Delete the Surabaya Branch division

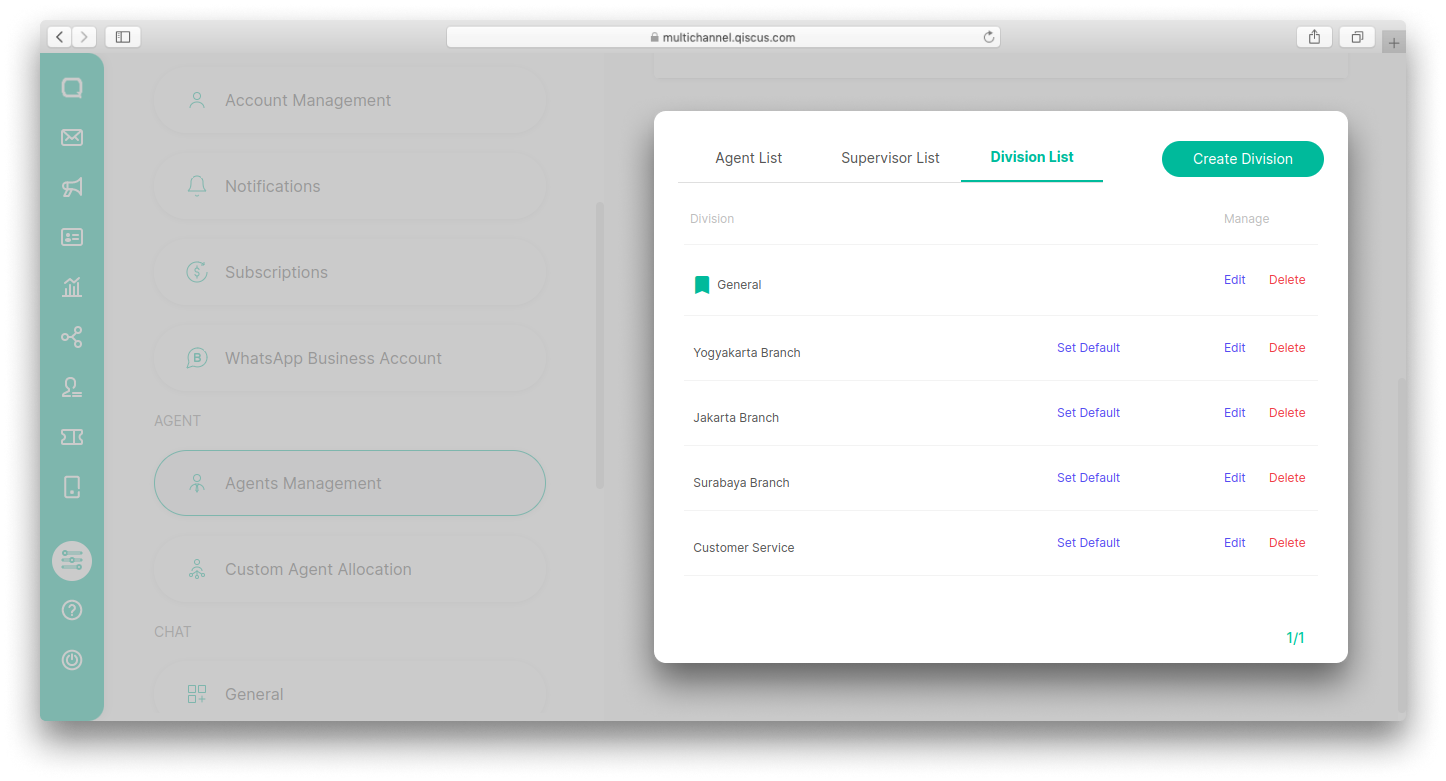1287,478
